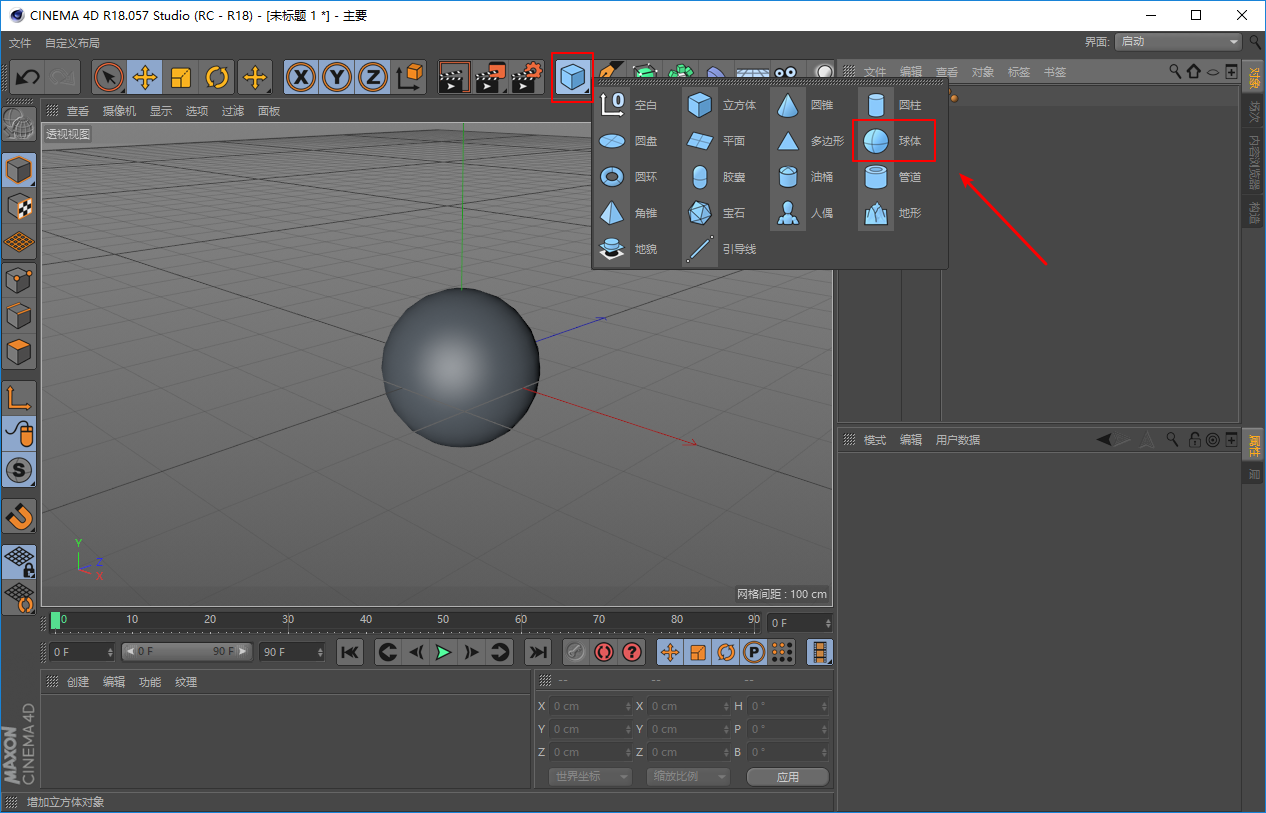Viewport: 1266px width, 813px height.
Task: Toggle position keyframe recording
Action: pos(670,652)
